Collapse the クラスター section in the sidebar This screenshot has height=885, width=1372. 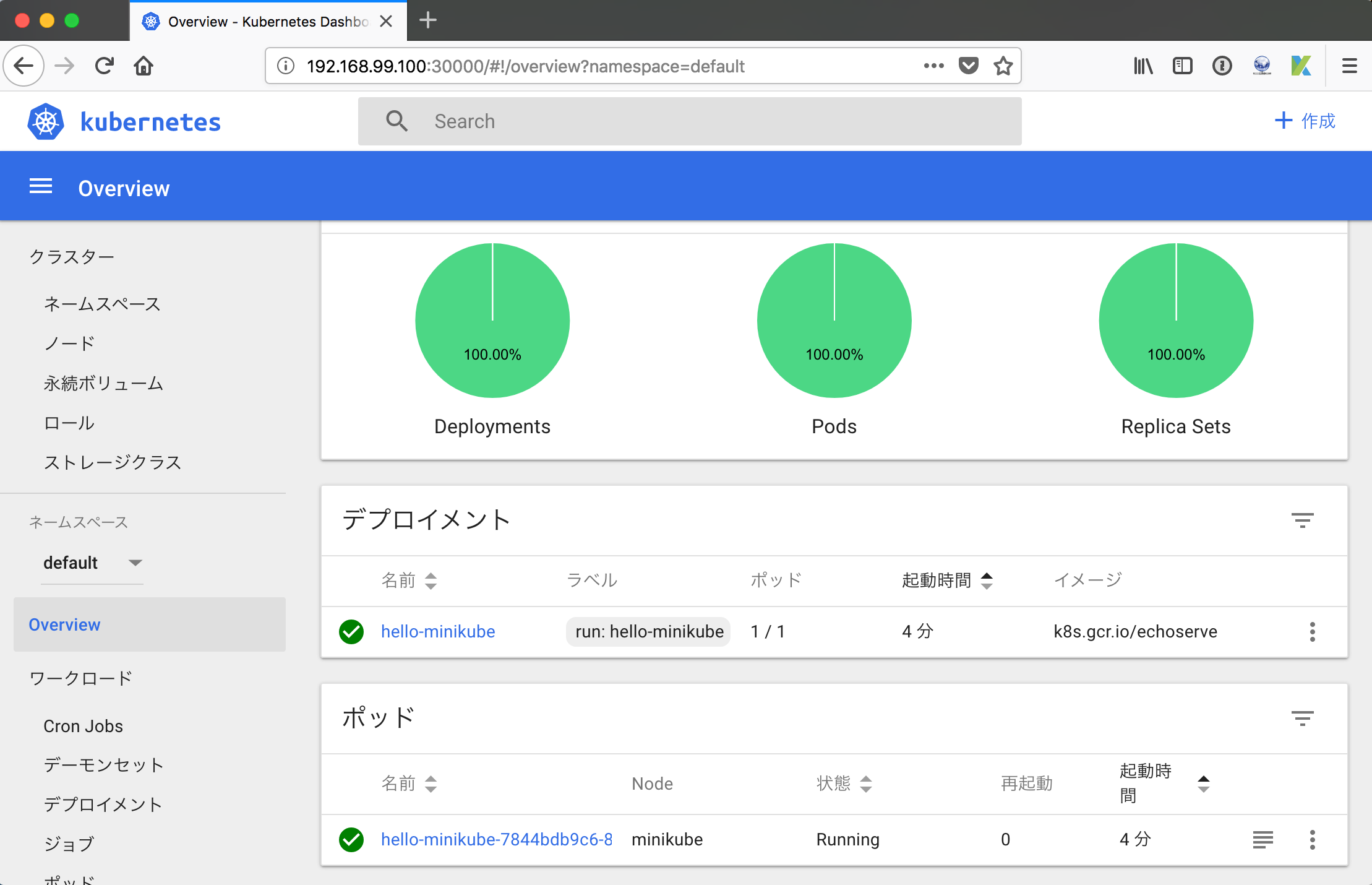click(x=72, y=256)
